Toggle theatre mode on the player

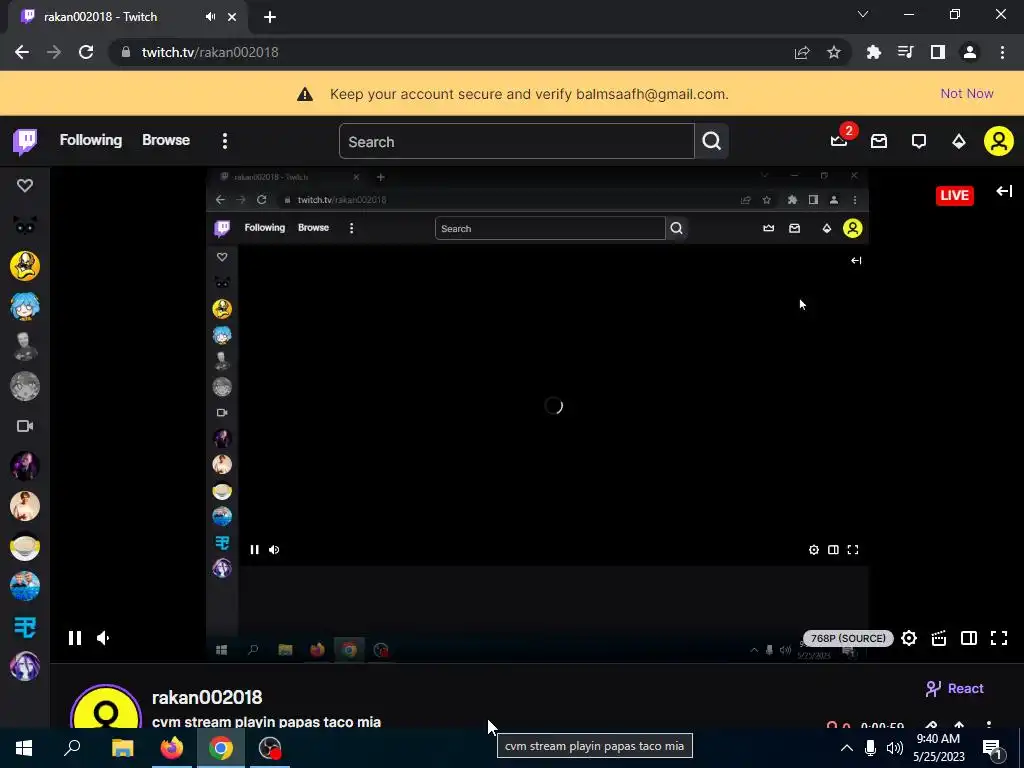click(969, 638)
